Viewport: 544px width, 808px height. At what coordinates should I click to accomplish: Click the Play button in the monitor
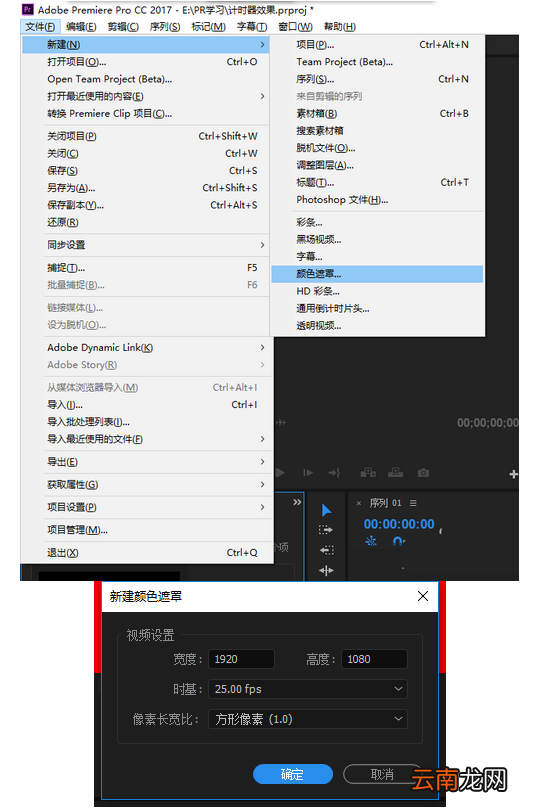click(280, 473)
